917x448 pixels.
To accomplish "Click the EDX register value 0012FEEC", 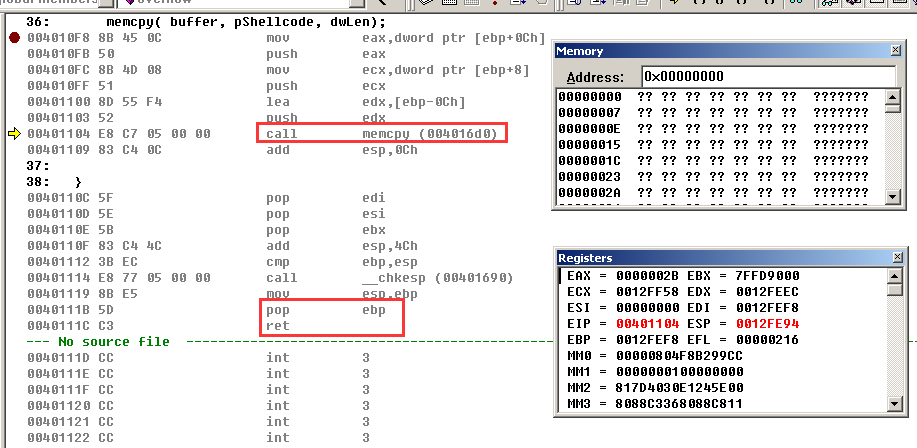I will pos(767,291).
